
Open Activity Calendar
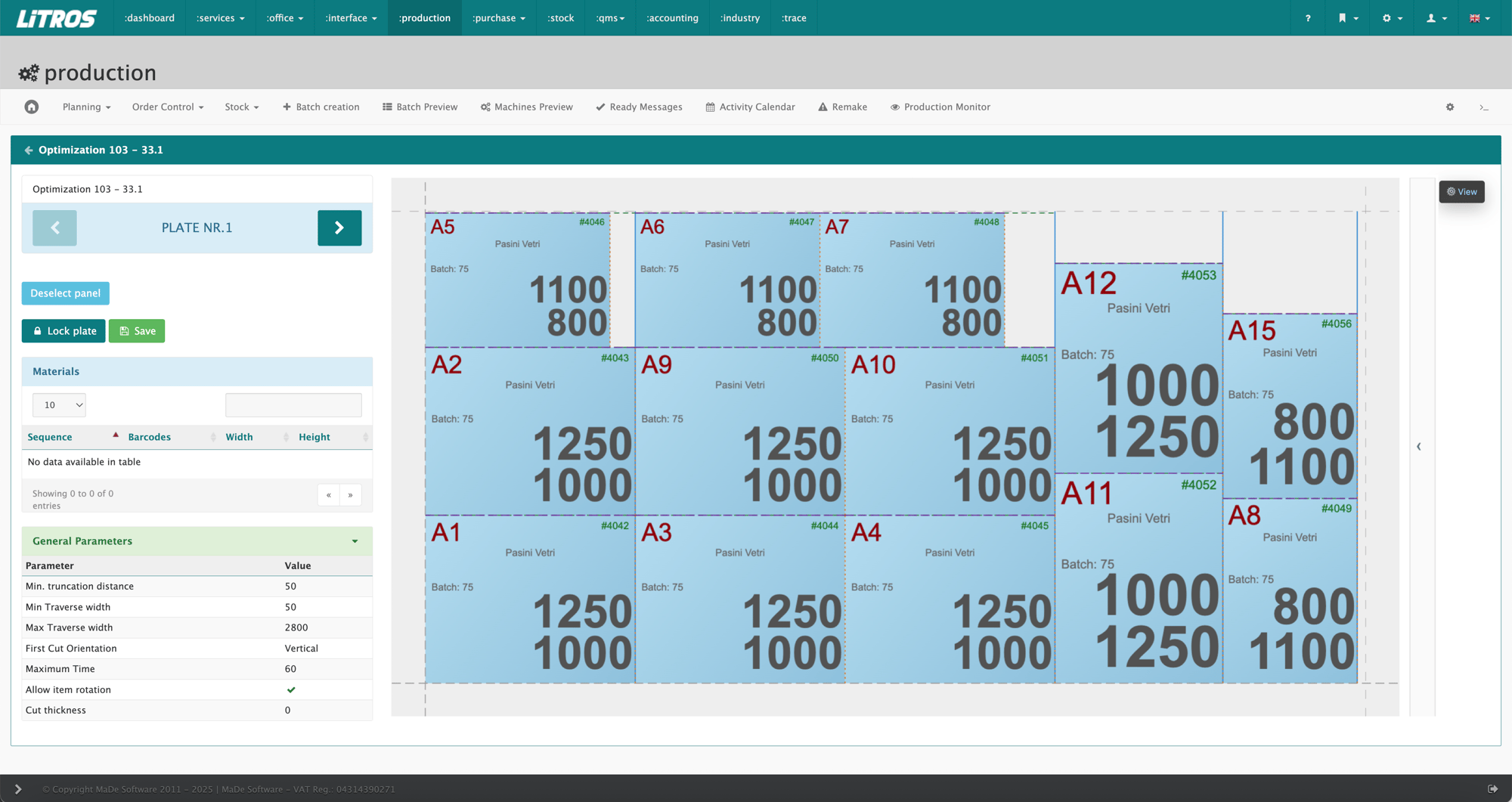(750, 107)
